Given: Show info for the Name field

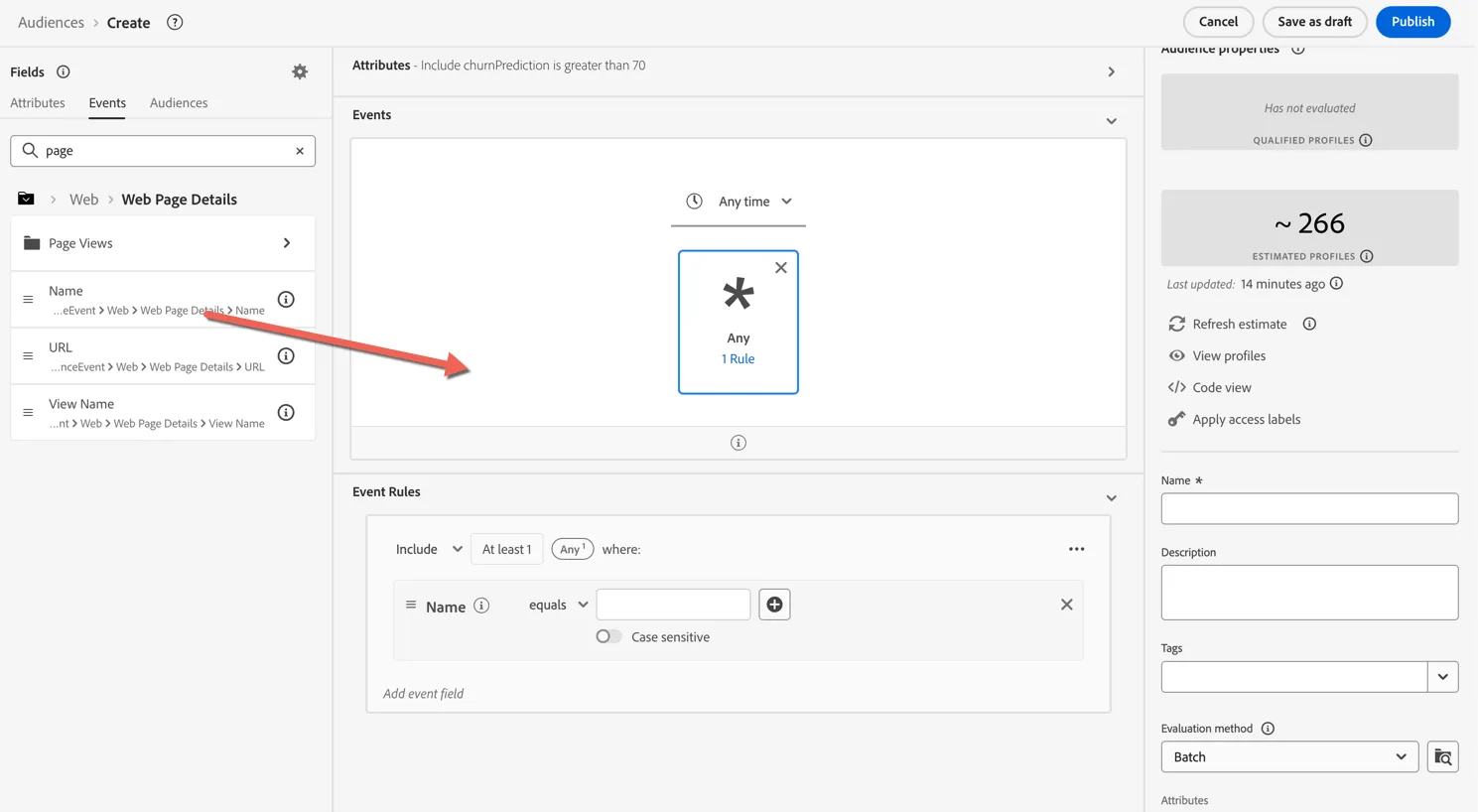Looking at the screenshot, I should 286,299.
